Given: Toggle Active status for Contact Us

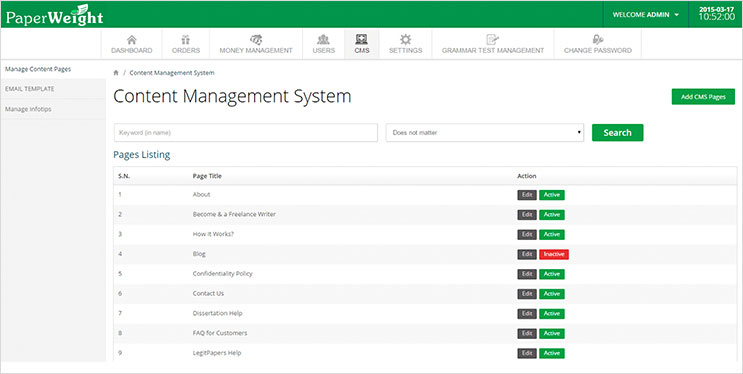Looking at the screenshot, I should tap(552, 294).
